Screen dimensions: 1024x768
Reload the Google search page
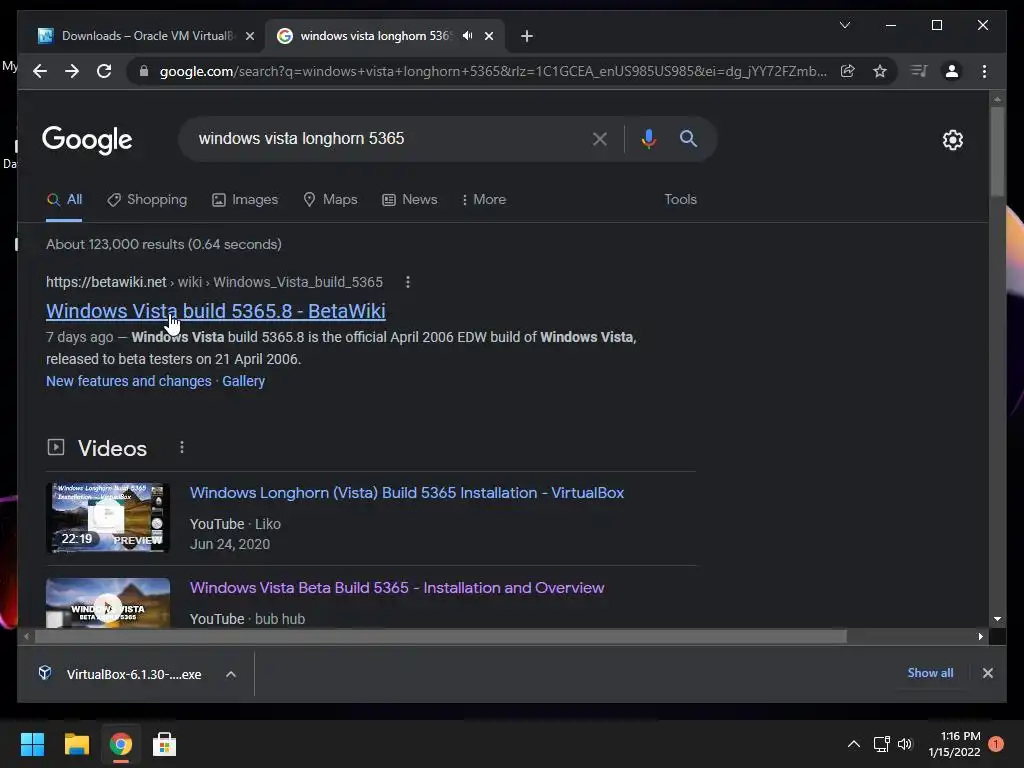104,71
